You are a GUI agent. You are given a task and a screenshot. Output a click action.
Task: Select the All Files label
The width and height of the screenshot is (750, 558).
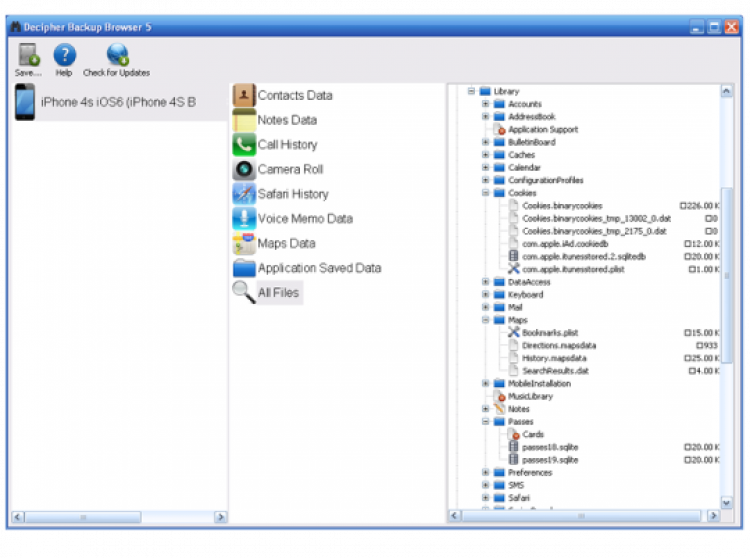point(278,293)
